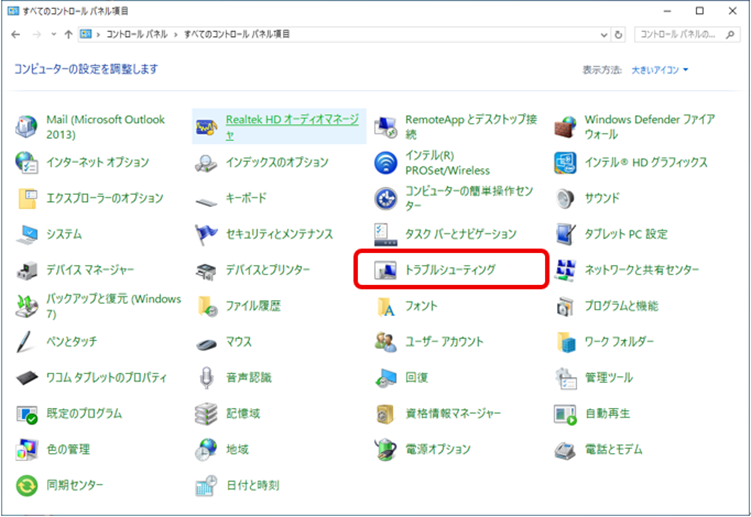This screenshot has height=517, width=751.
Task: Open the 電源オプション icon
Action: pyautogui.click(x=386, y=449)
